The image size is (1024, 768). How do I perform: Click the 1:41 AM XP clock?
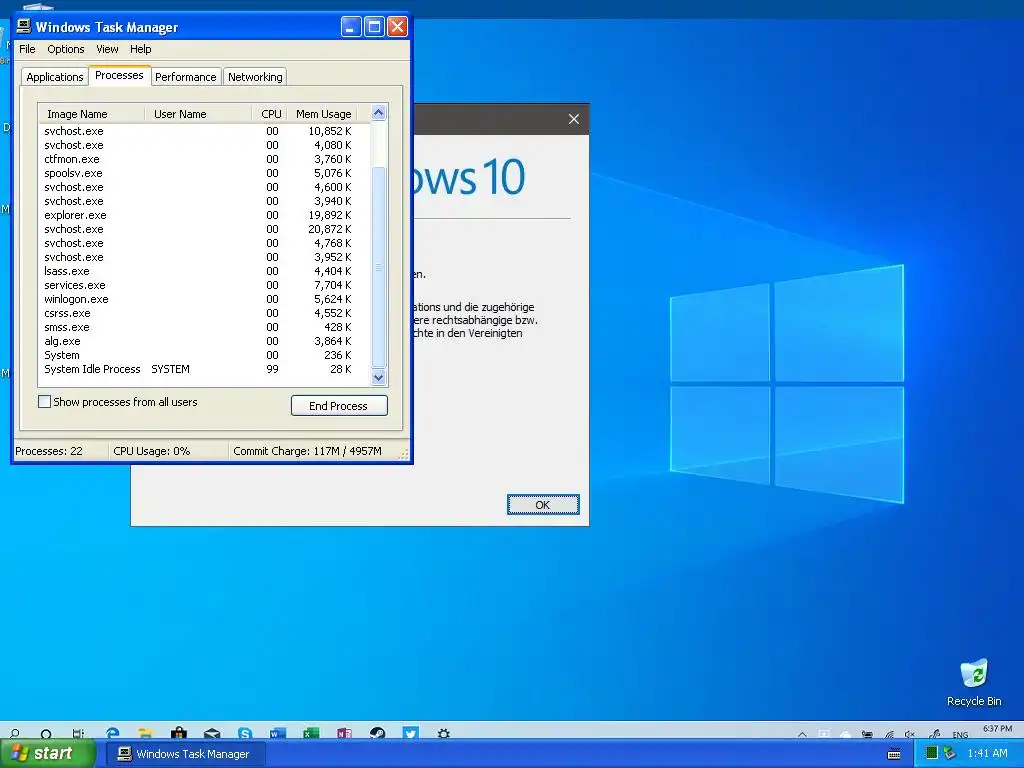987,753
